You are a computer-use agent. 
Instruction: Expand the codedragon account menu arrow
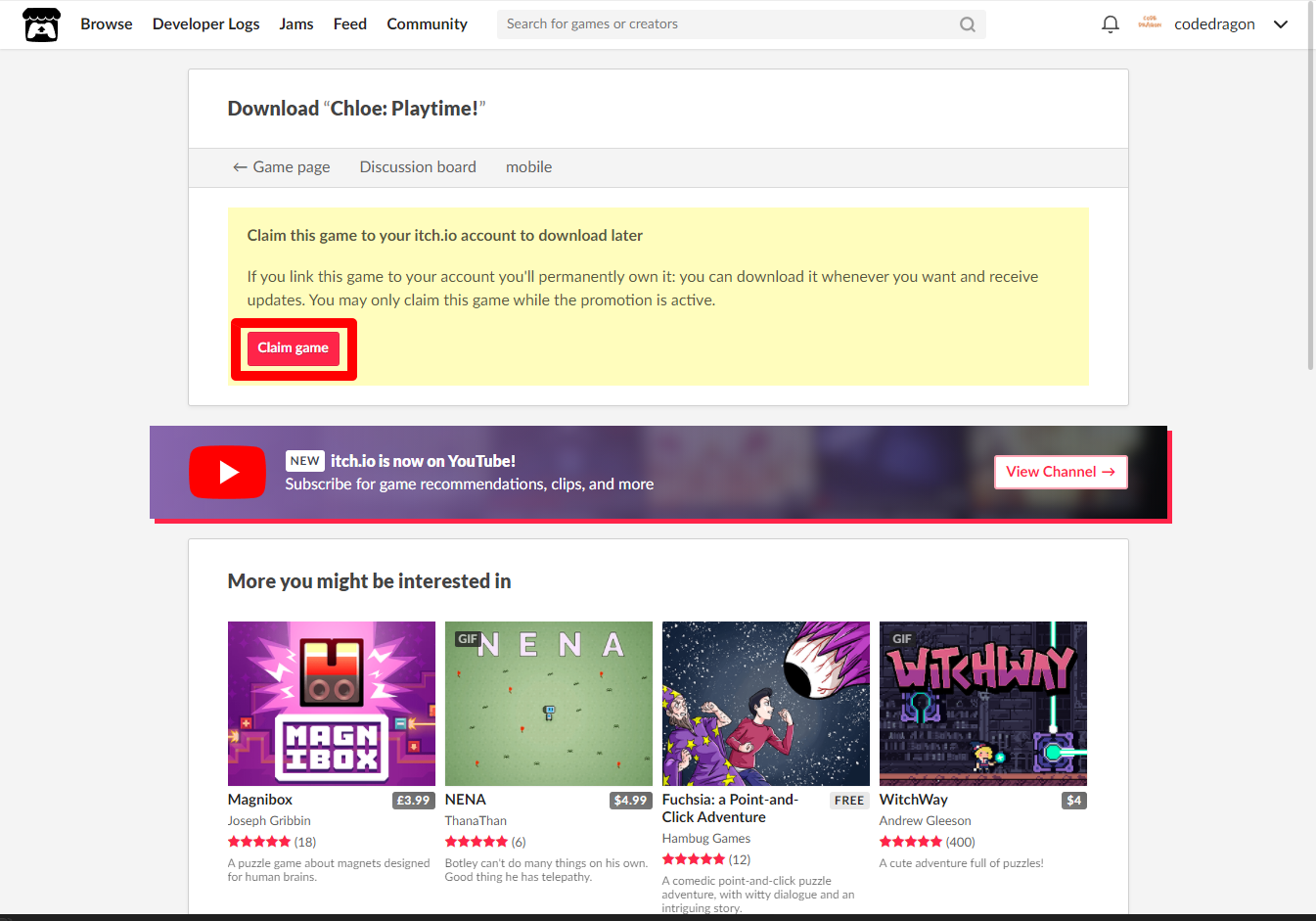coord(1281,24)
